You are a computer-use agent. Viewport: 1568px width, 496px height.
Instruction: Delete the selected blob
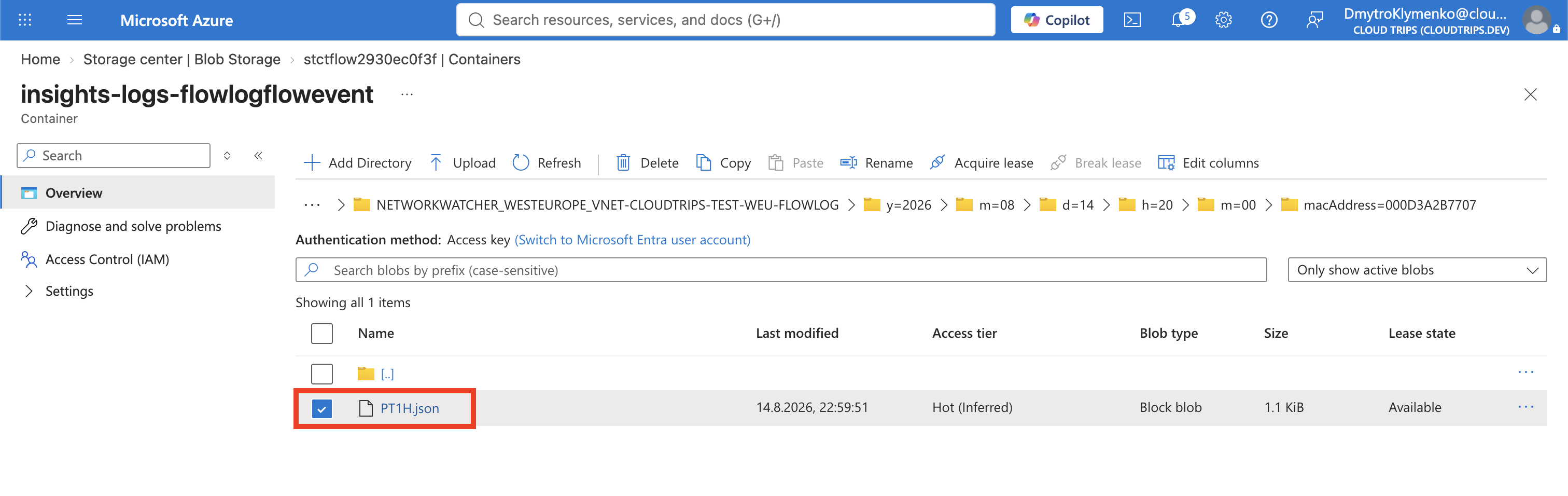pos(647,163)
